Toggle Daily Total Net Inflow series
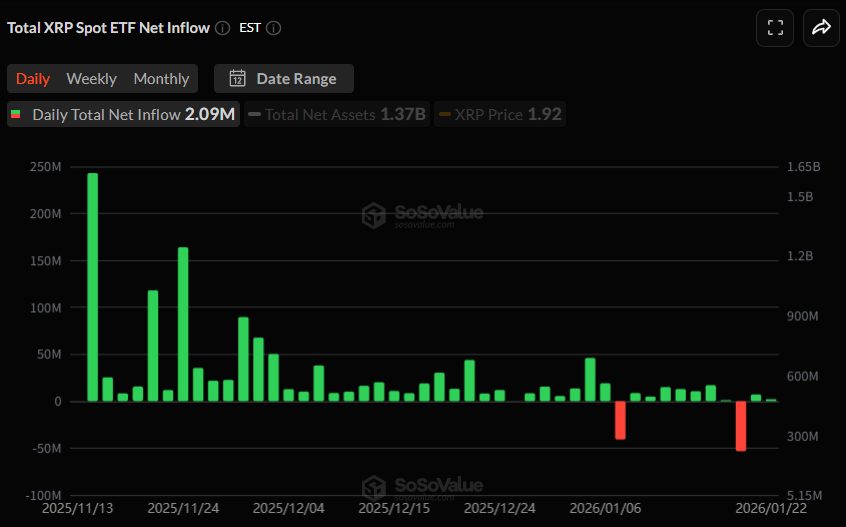This screenshot has width=846, height=527. tap(123, 115)
